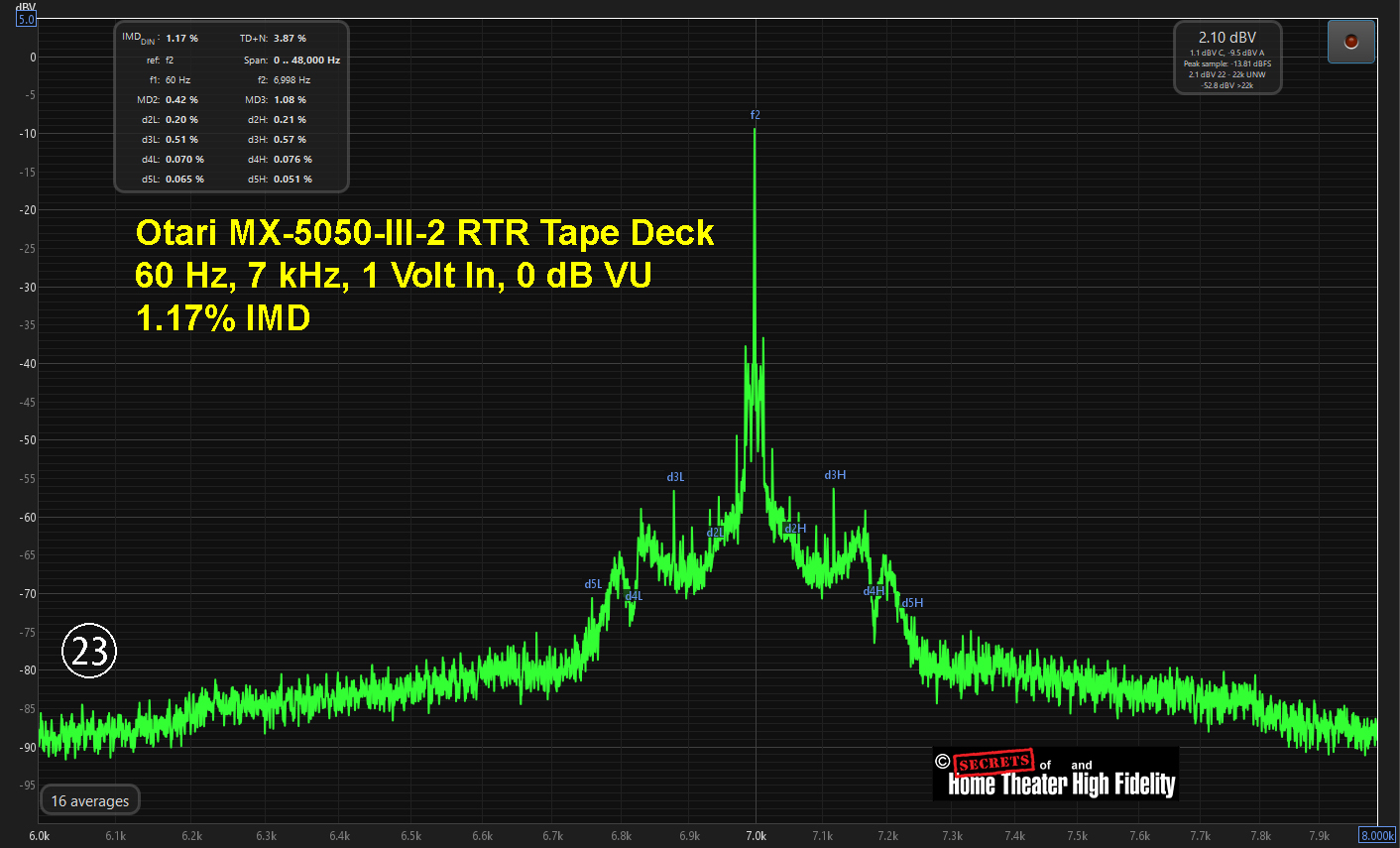Click the f1 60 Hz value
The height and width of the screenshot is (848, 1400).
pyautogui.click(x=177, y=79)
